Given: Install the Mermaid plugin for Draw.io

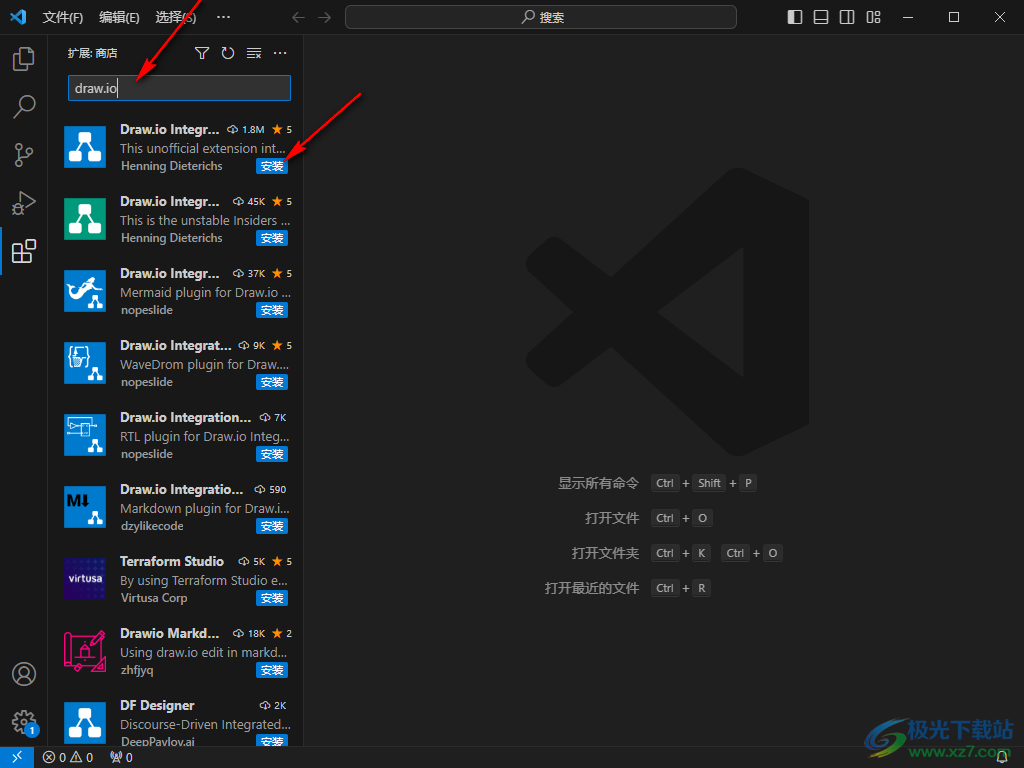Looking at the screenshot, I should pos(272,310).
